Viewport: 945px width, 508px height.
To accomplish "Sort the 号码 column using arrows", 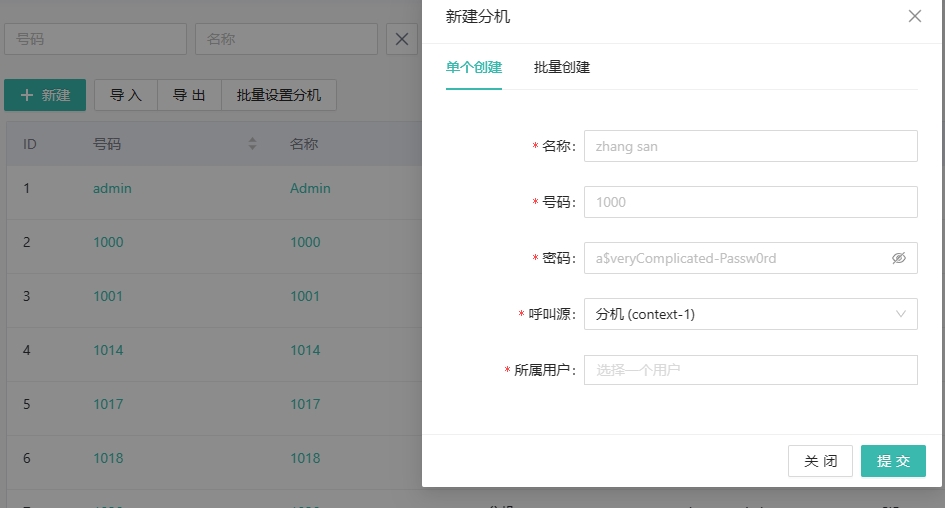I will tap(253, 144).
